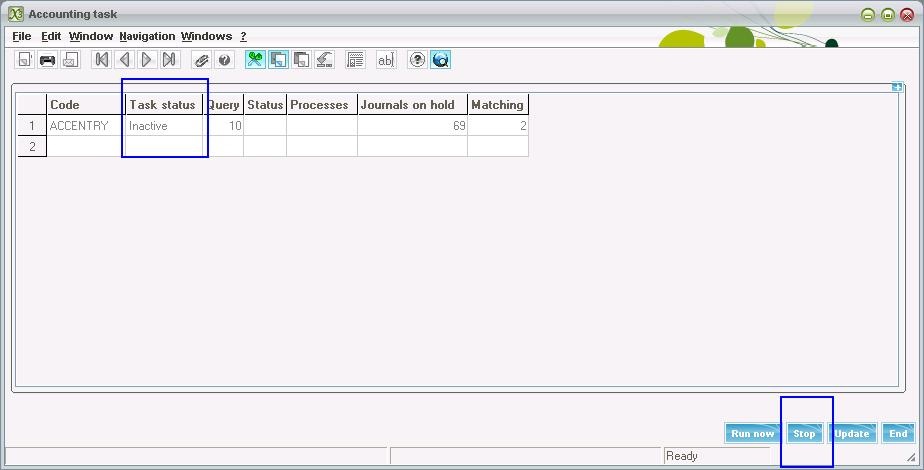Click the grey paste icon
The height and width of the screenshot is (470, 924).
tap(301, 59)
